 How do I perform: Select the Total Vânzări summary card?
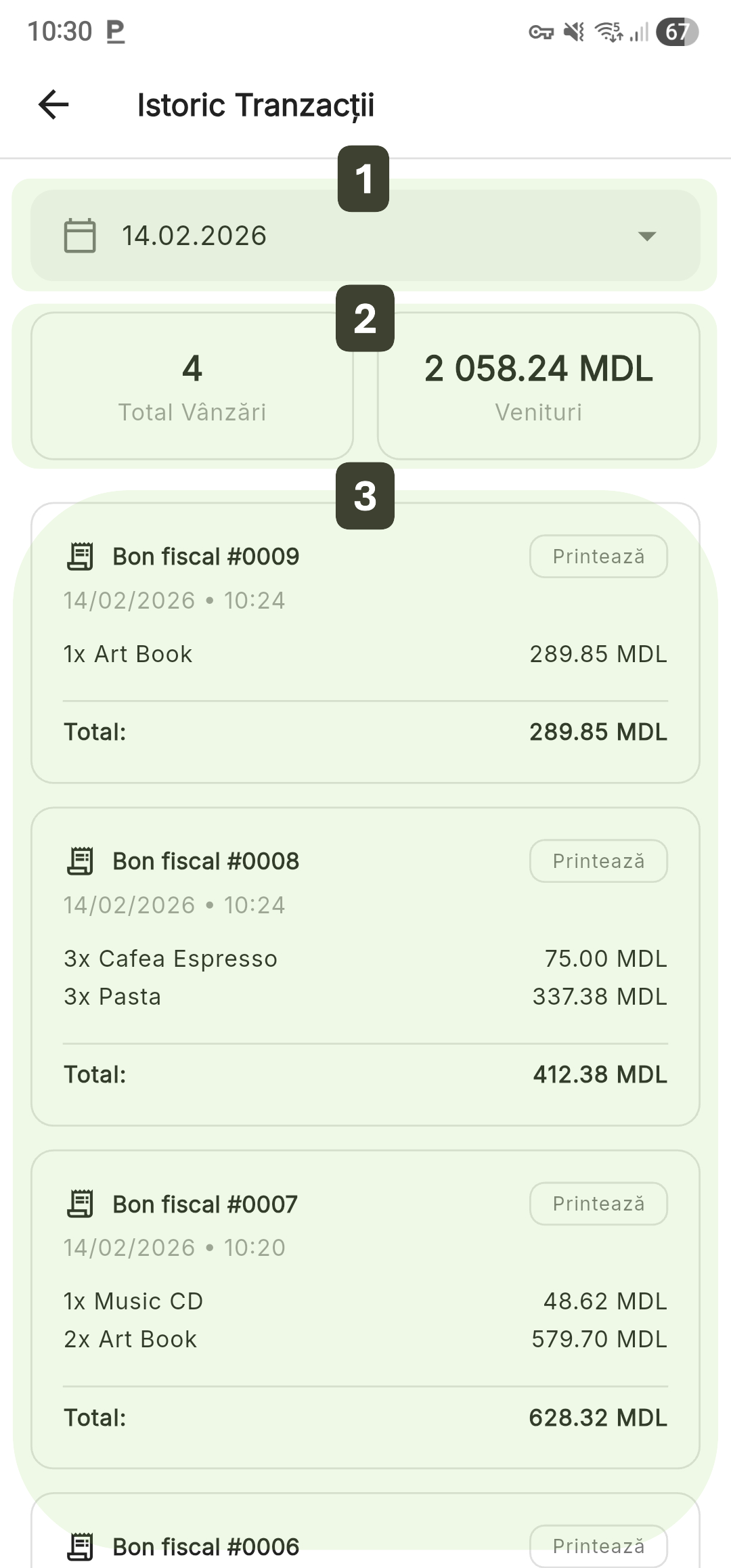[x=192, y=386]
